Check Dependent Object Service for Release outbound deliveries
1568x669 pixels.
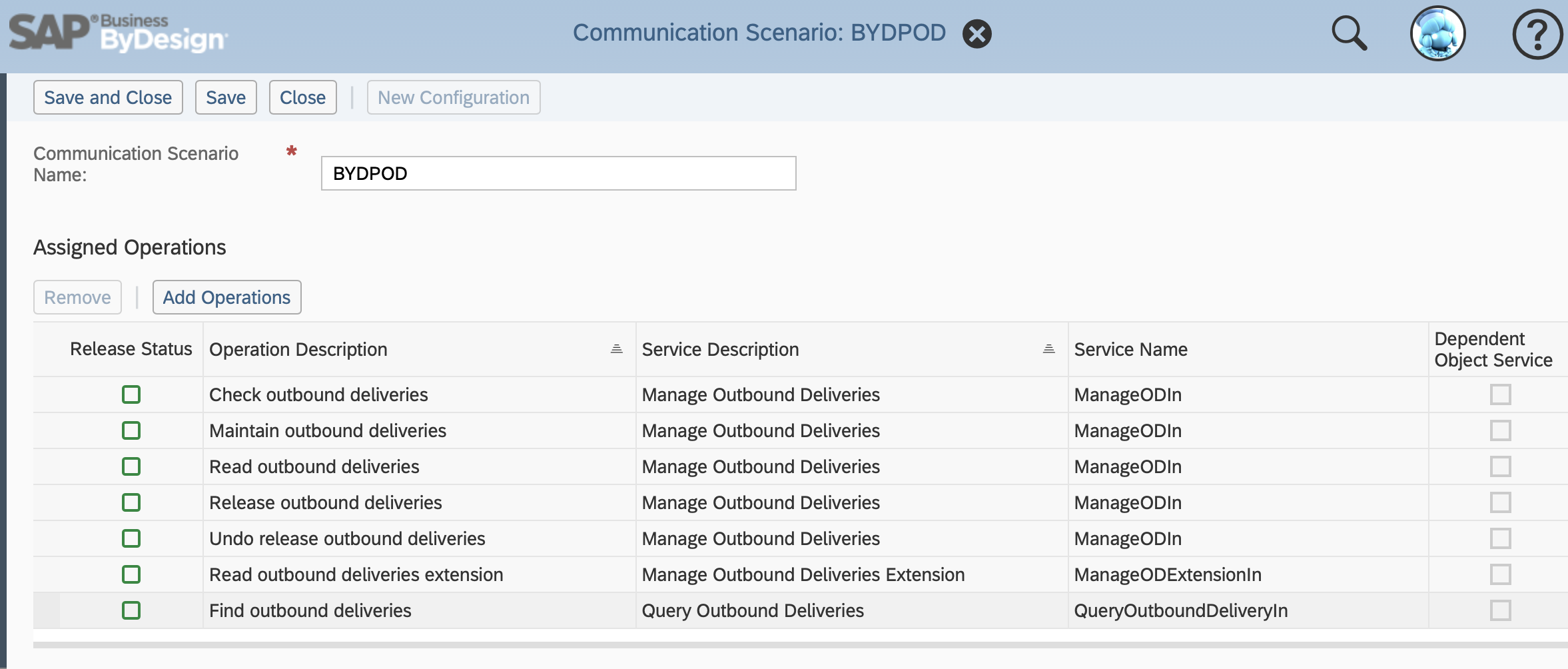click(1500, 502)
